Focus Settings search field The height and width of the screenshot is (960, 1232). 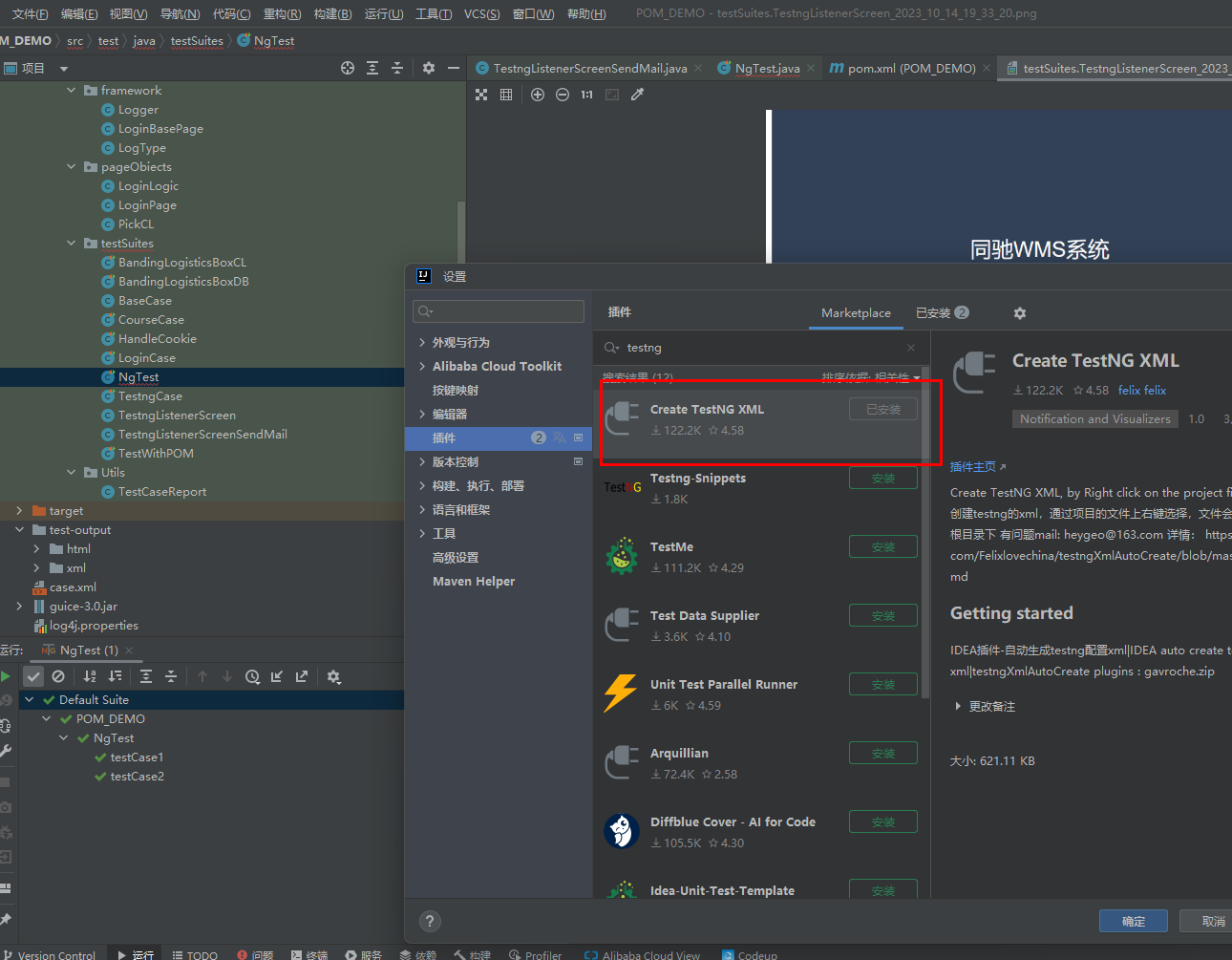tap(499, 311)
